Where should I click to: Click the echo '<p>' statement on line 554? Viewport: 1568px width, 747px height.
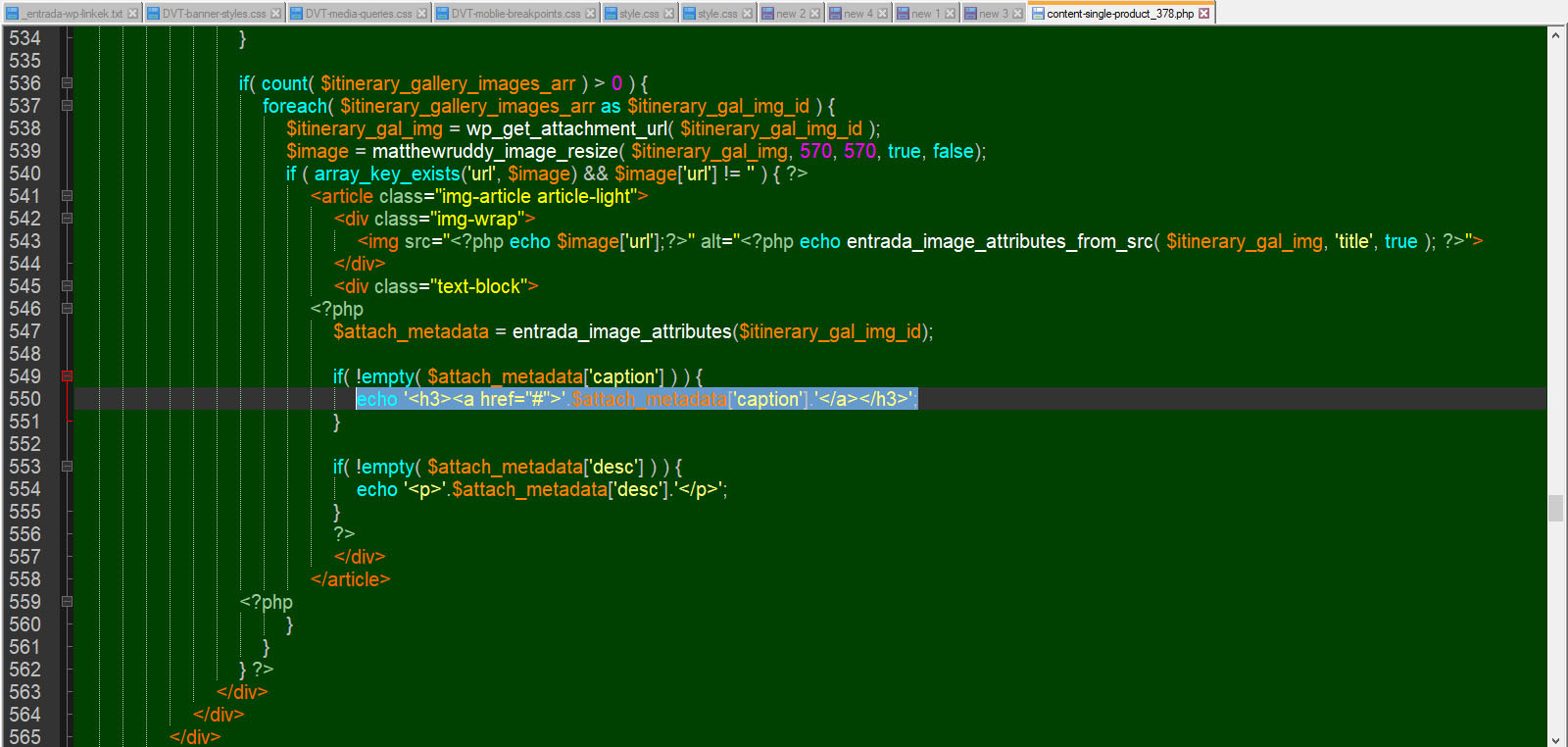[x=542, y=489]
